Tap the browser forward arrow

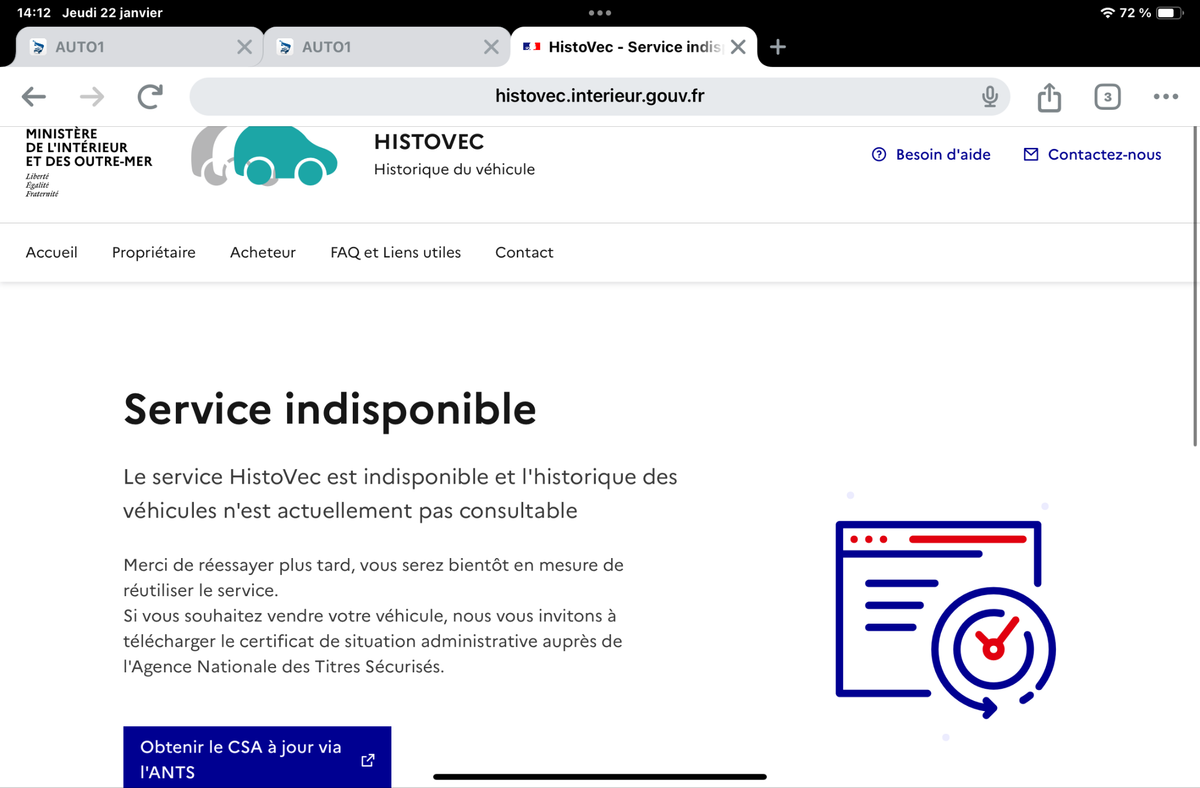pyautogui.click(x=92, y=97)
